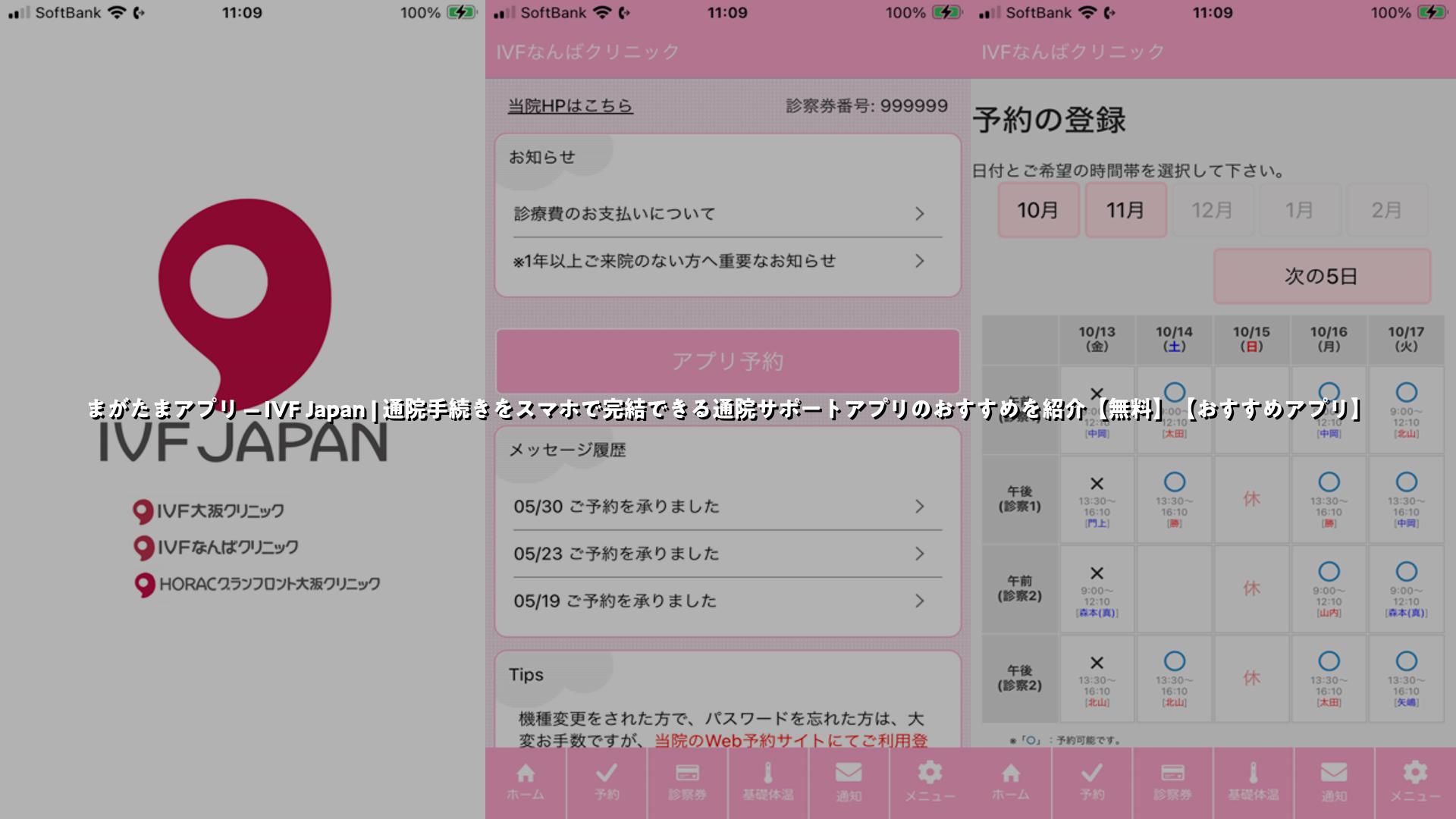Viewport: 1456px width, 819px height.
Task: Open 診療費のお支払いについて notice row
Action: pyautogui.click(x=727, y=214)
